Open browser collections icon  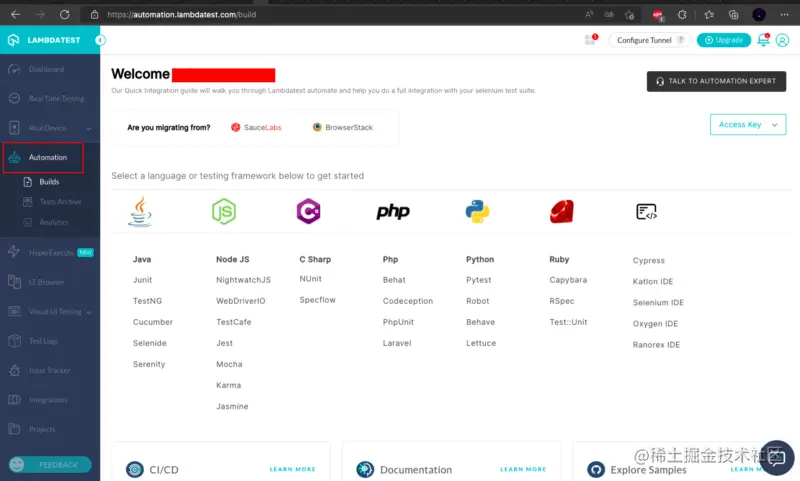734,15
